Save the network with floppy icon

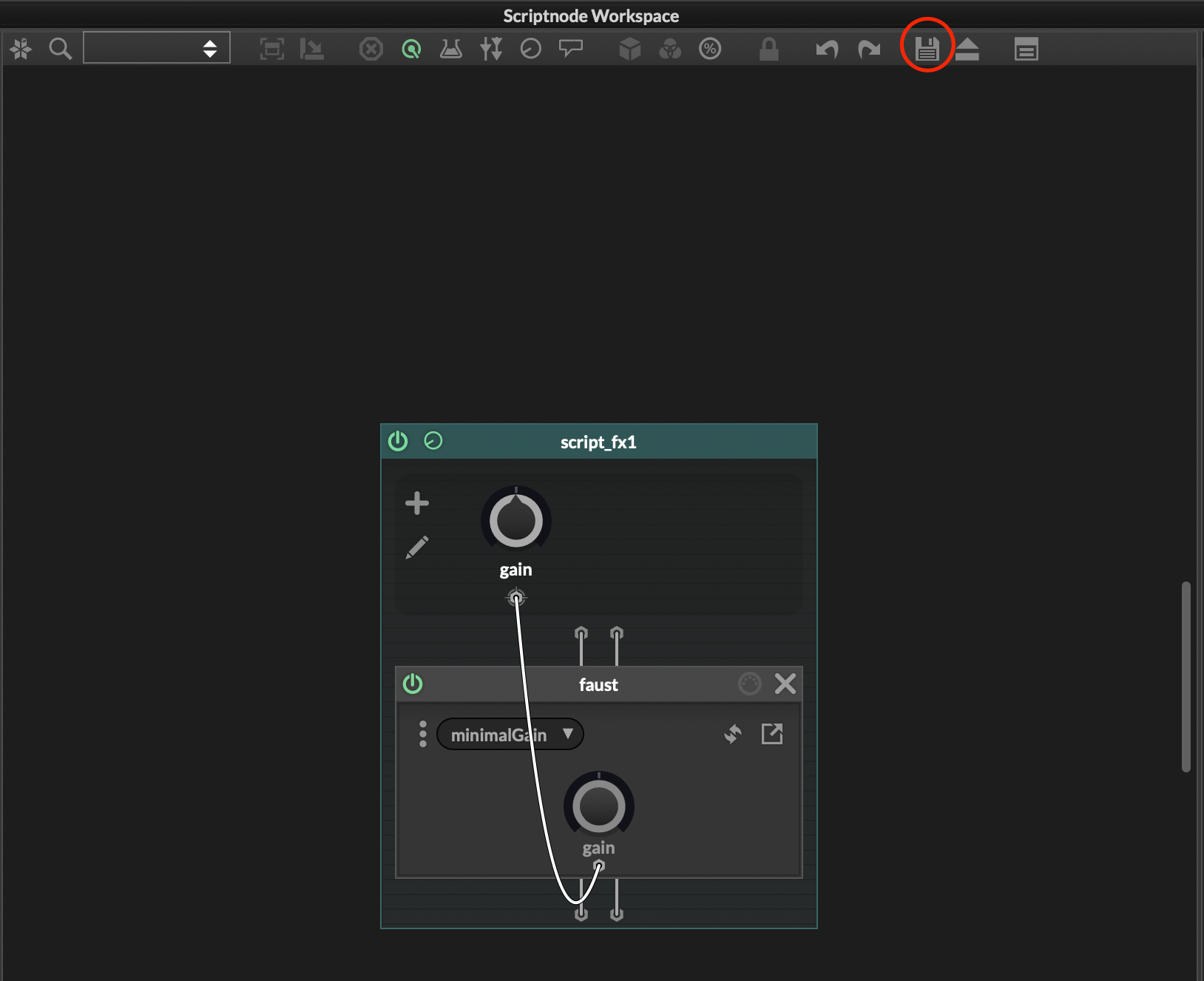pos(927,50)
